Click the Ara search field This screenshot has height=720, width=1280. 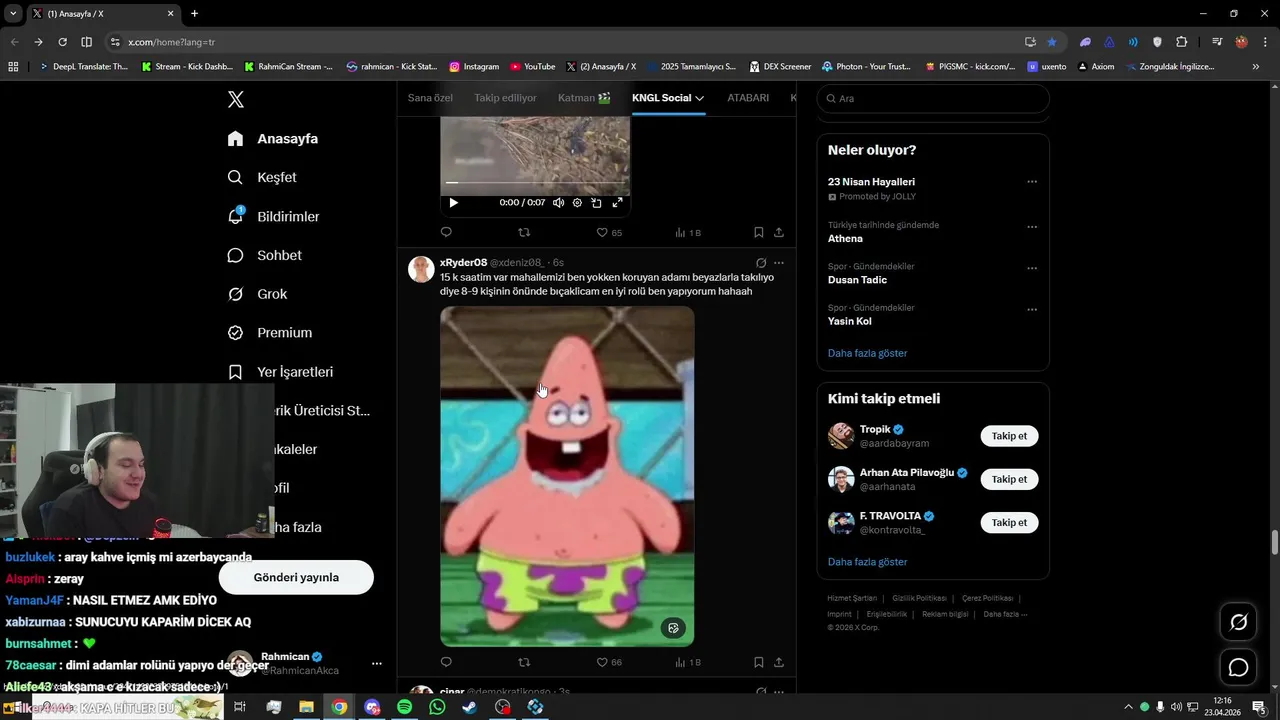pyautogui.click(x=933, y=98)
